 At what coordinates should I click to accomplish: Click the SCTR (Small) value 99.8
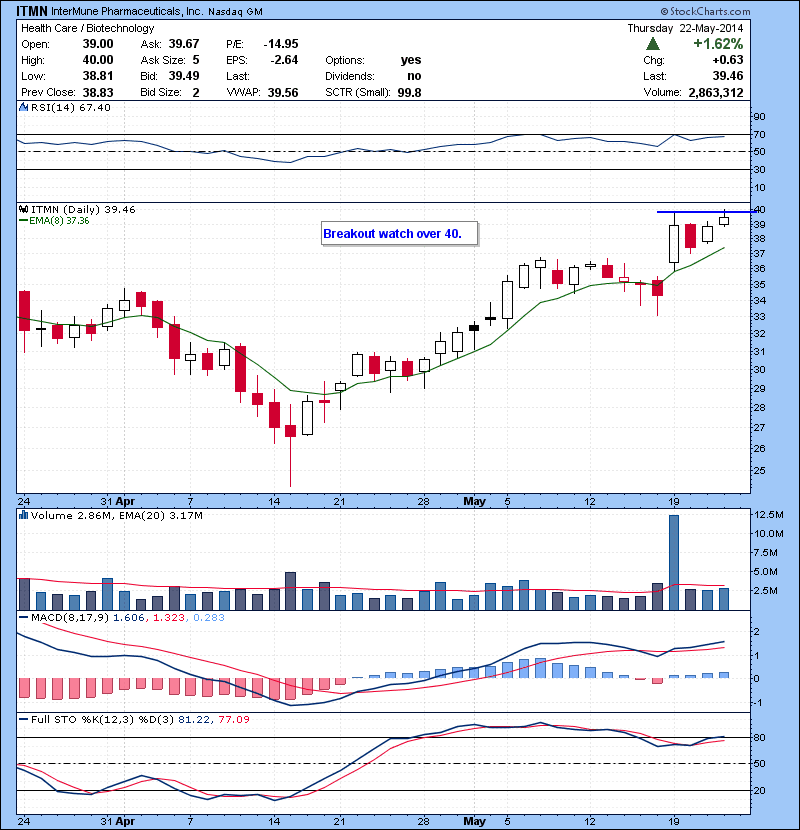[x=409, y=93]
